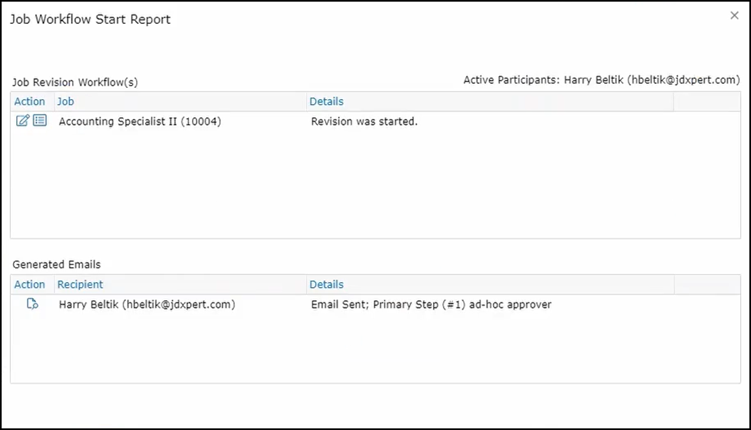Click the Details header in workflow table
The image size is (751, 430).
pos(326,101)
